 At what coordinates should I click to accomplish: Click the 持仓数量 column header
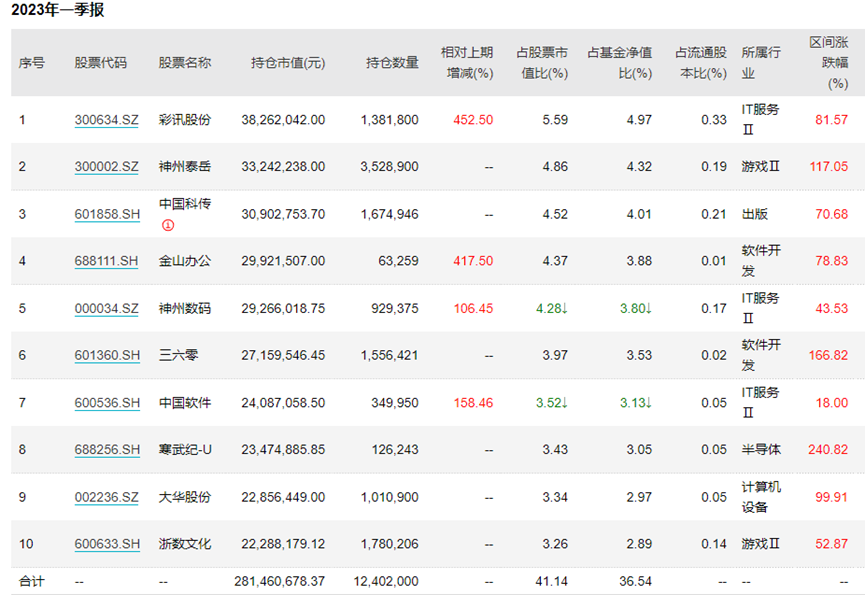point(392,63)
